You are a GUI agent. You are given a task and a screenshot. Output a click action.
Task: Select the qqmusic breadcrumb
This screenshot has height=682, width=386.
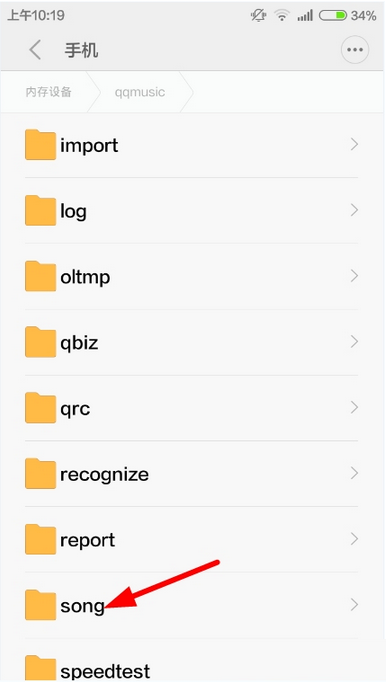click(x=140, y=92)
